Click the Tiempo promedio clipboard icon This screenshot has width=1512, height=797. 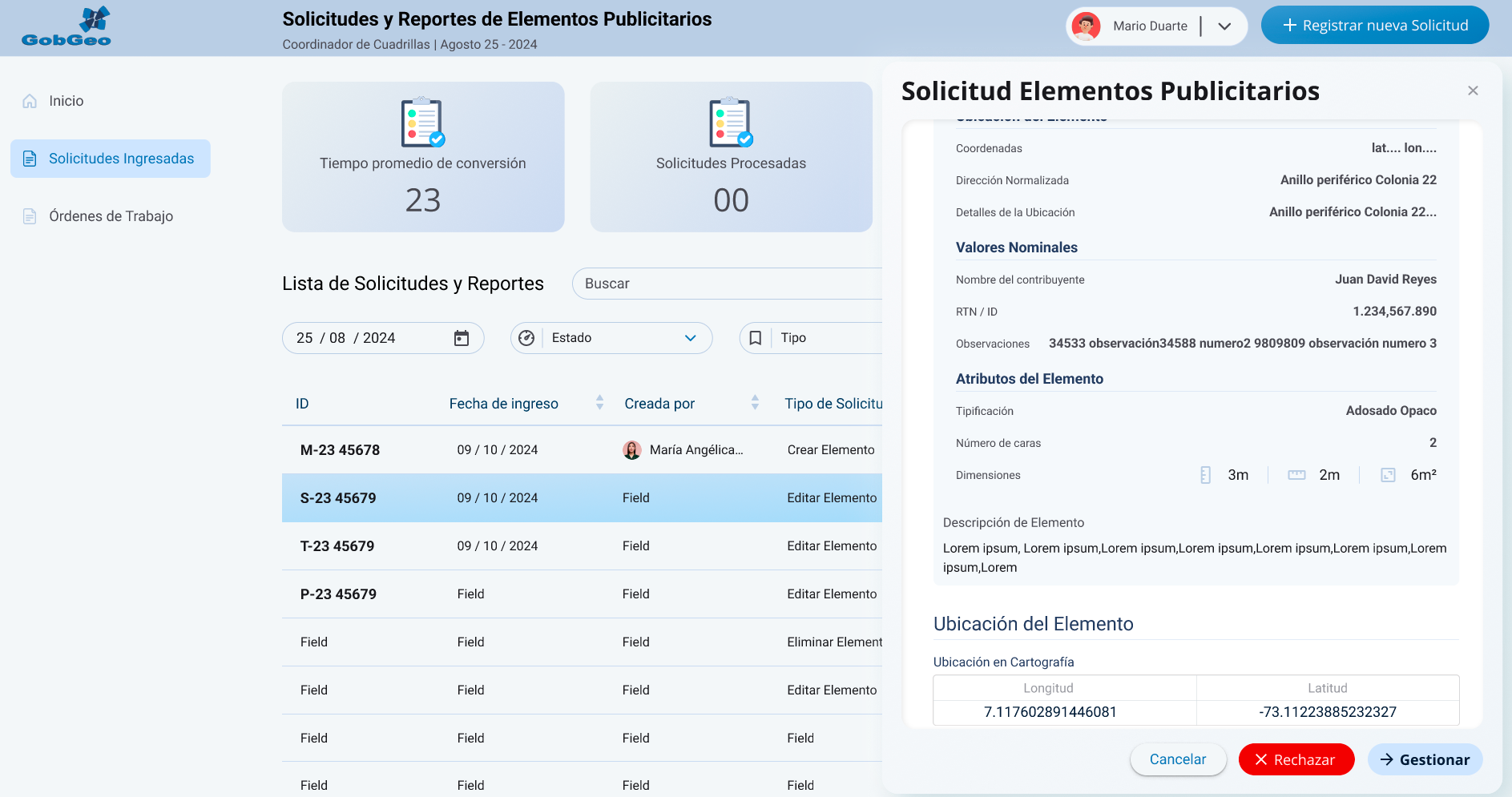coord(422,123)
